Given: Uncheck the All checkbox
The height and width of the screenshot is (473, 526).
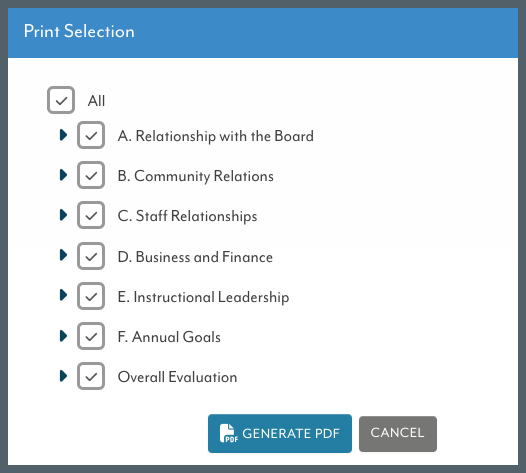Looking at the screenshot, I should 61,100.
